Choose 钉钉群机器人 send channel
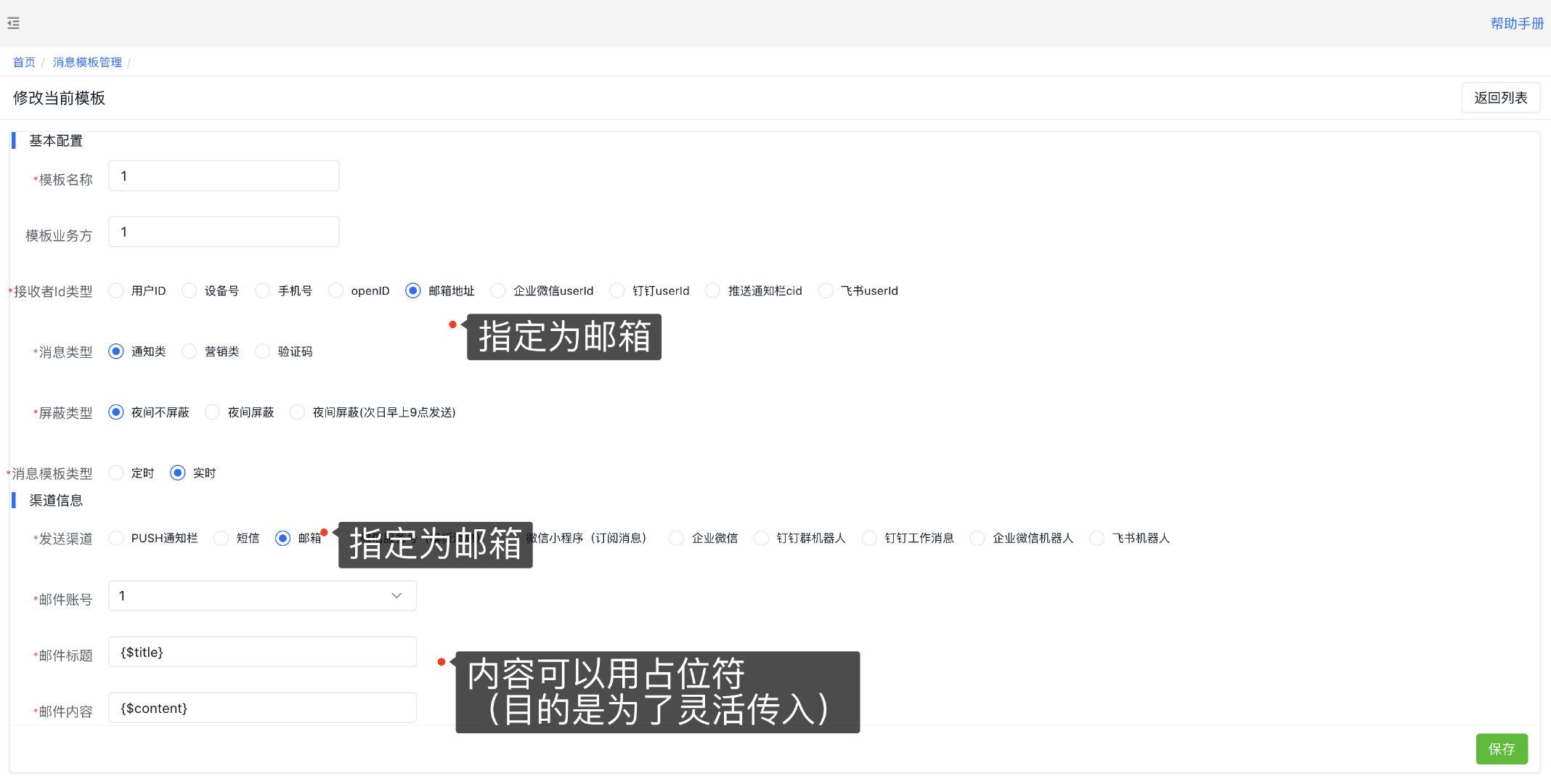Image resolution: width=1551 pixels, height=784 pixels. [x=762, y=538]
